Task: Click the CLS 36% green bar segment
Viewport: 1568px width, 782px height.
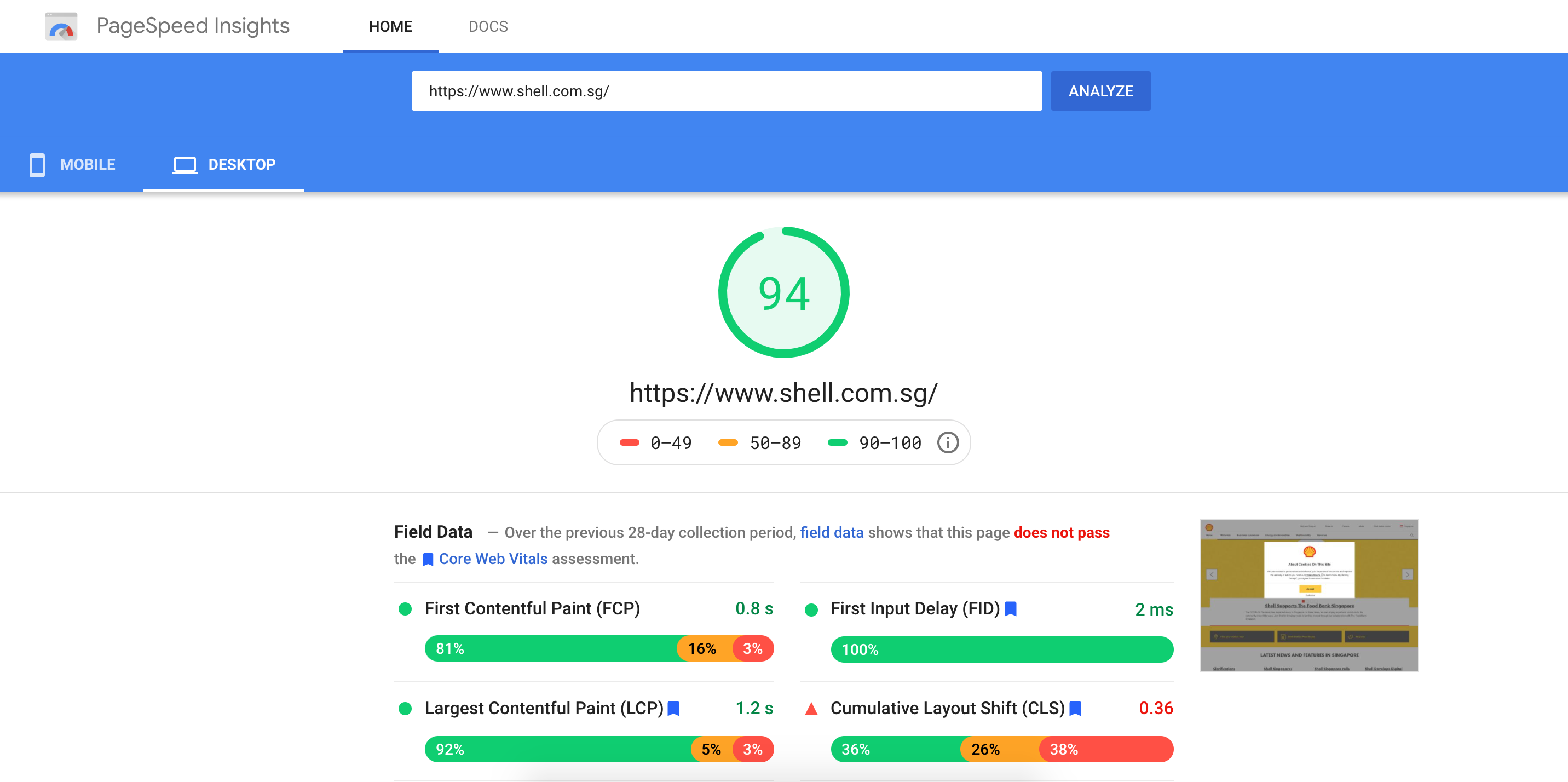Action: click(x=896, y=749)
